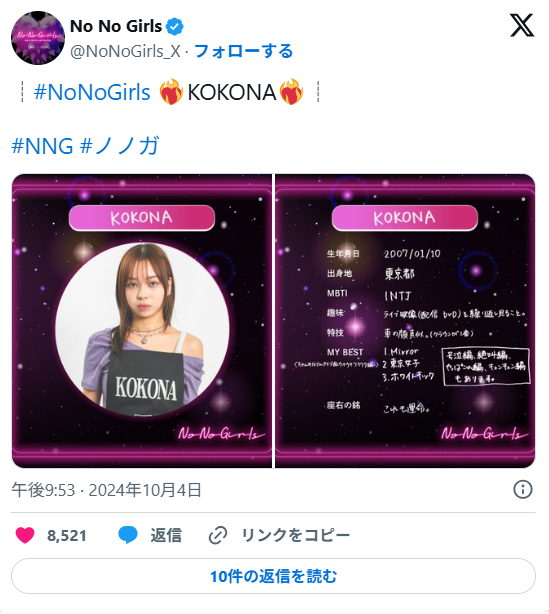The width and height of the screenshot is (549, 614).
Task: Open the @NoNoGirls_X handle
Action: [125, 51]
